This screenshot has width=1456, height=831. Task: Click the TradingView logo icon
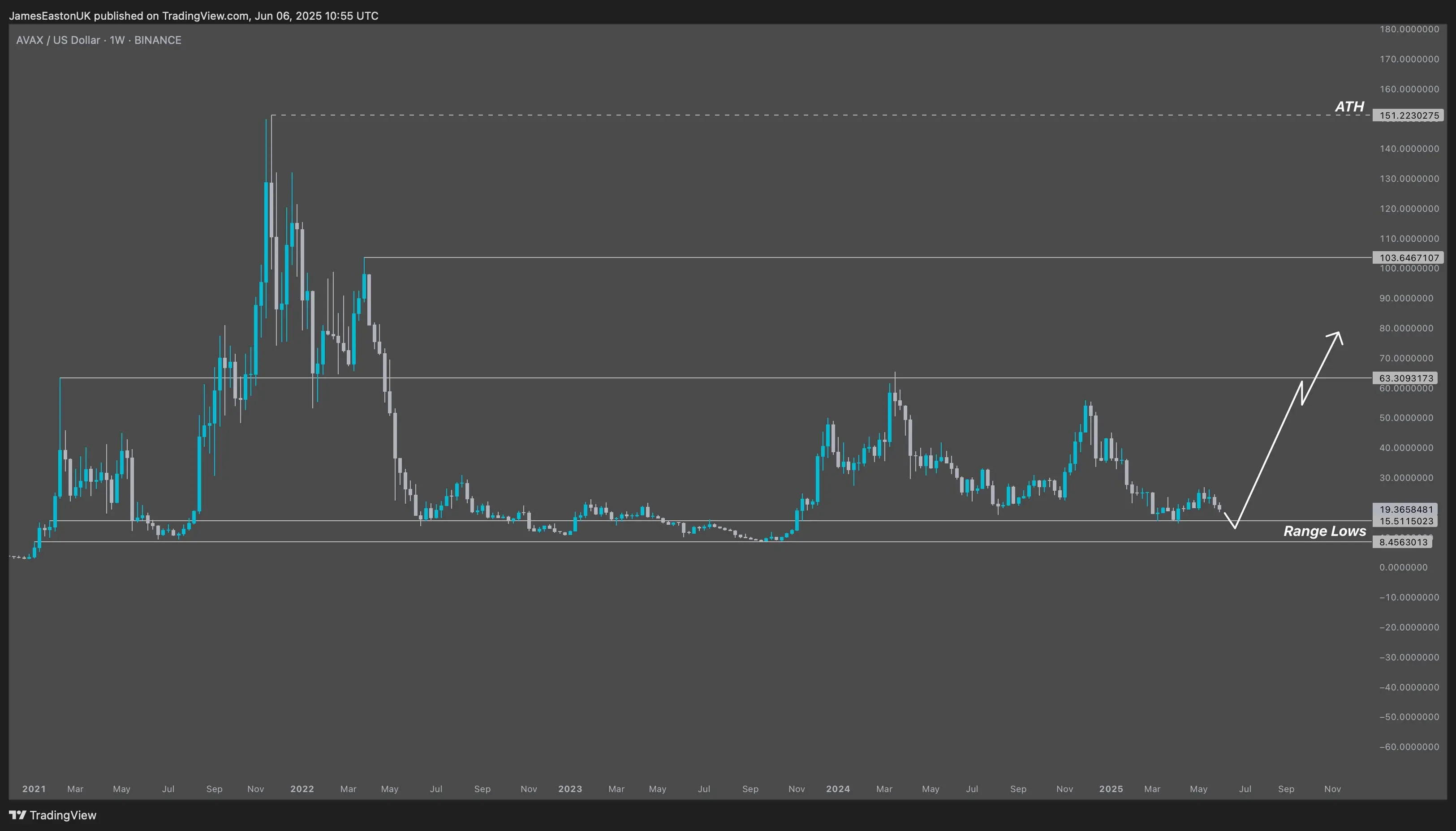tap(18, 815)
